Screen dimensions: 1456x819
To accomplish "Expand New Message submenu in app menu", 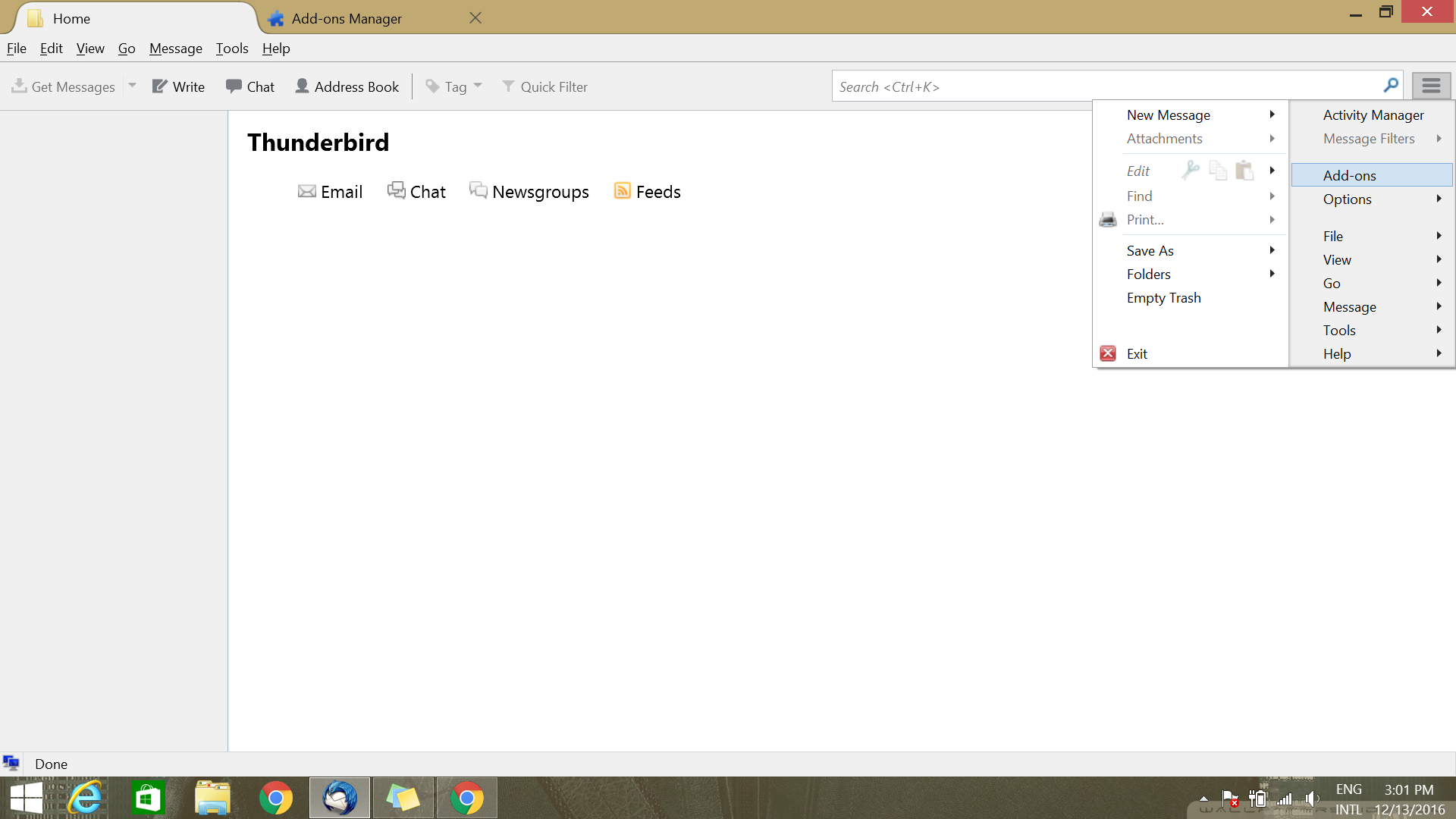I will coord(1191,115).
